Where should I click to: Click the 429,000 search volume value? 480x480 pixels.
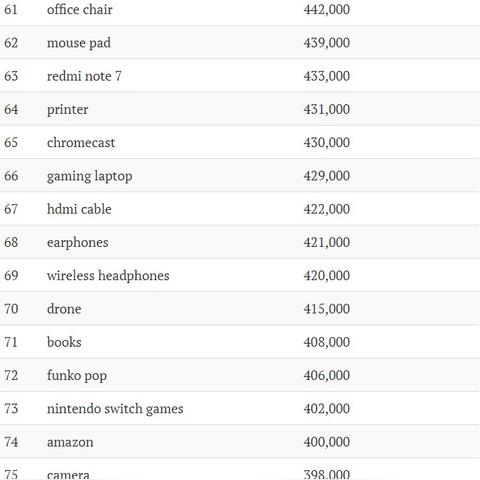pyautogui.click(x=327, y=176)
